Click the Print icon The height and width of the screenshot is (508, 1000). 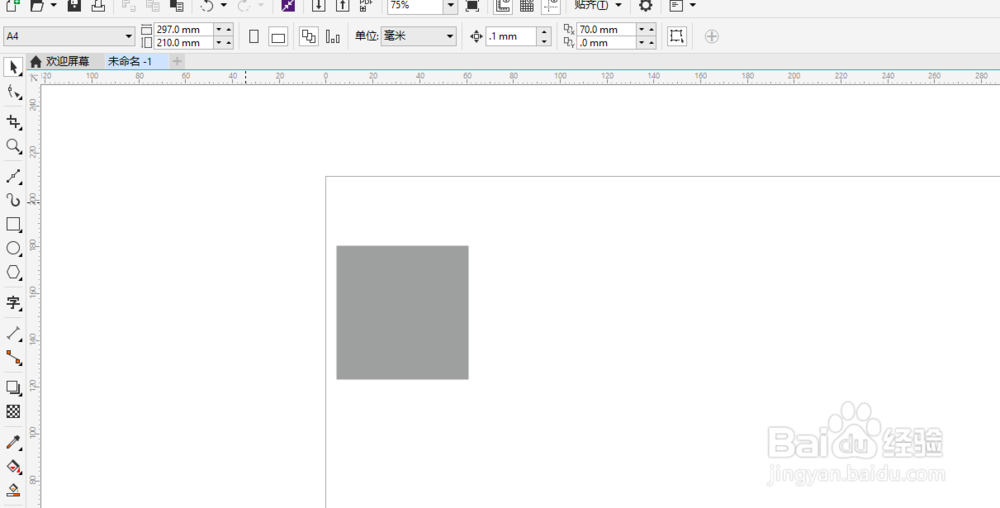coord(98,6)
